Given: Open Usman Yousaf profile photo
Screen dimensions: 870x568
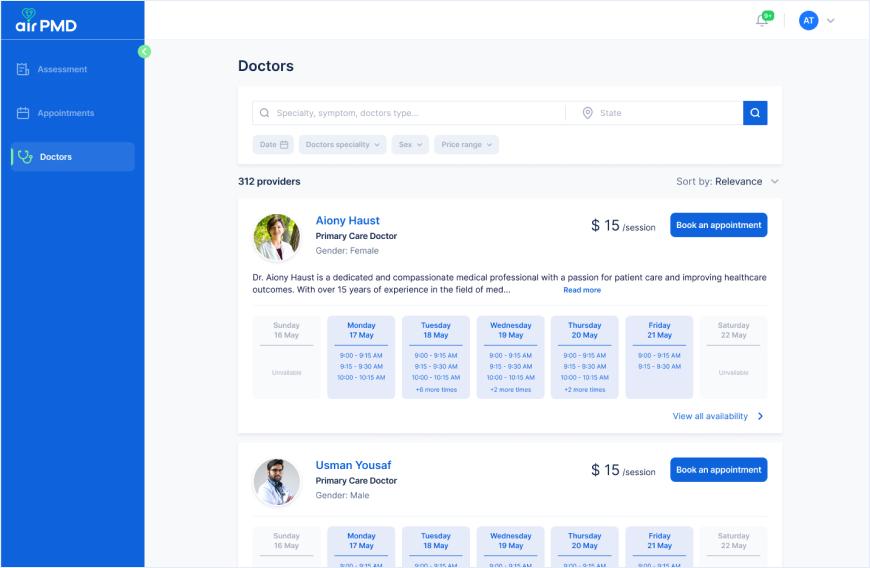Looking at the screenshot, I should click(277, 482).
